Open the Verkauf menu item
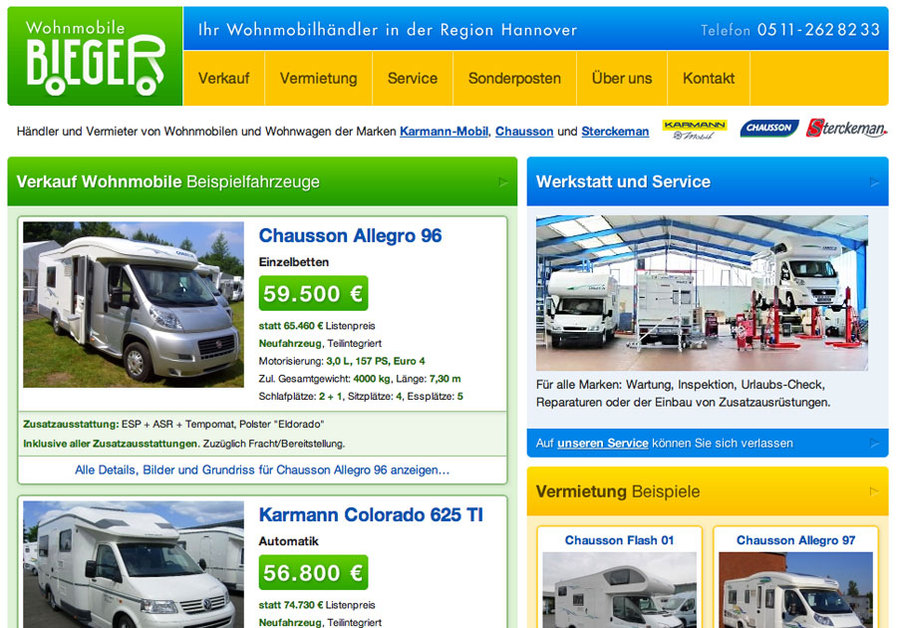The width and height of the screenshot is (897, 628). [x=224, y=78]
